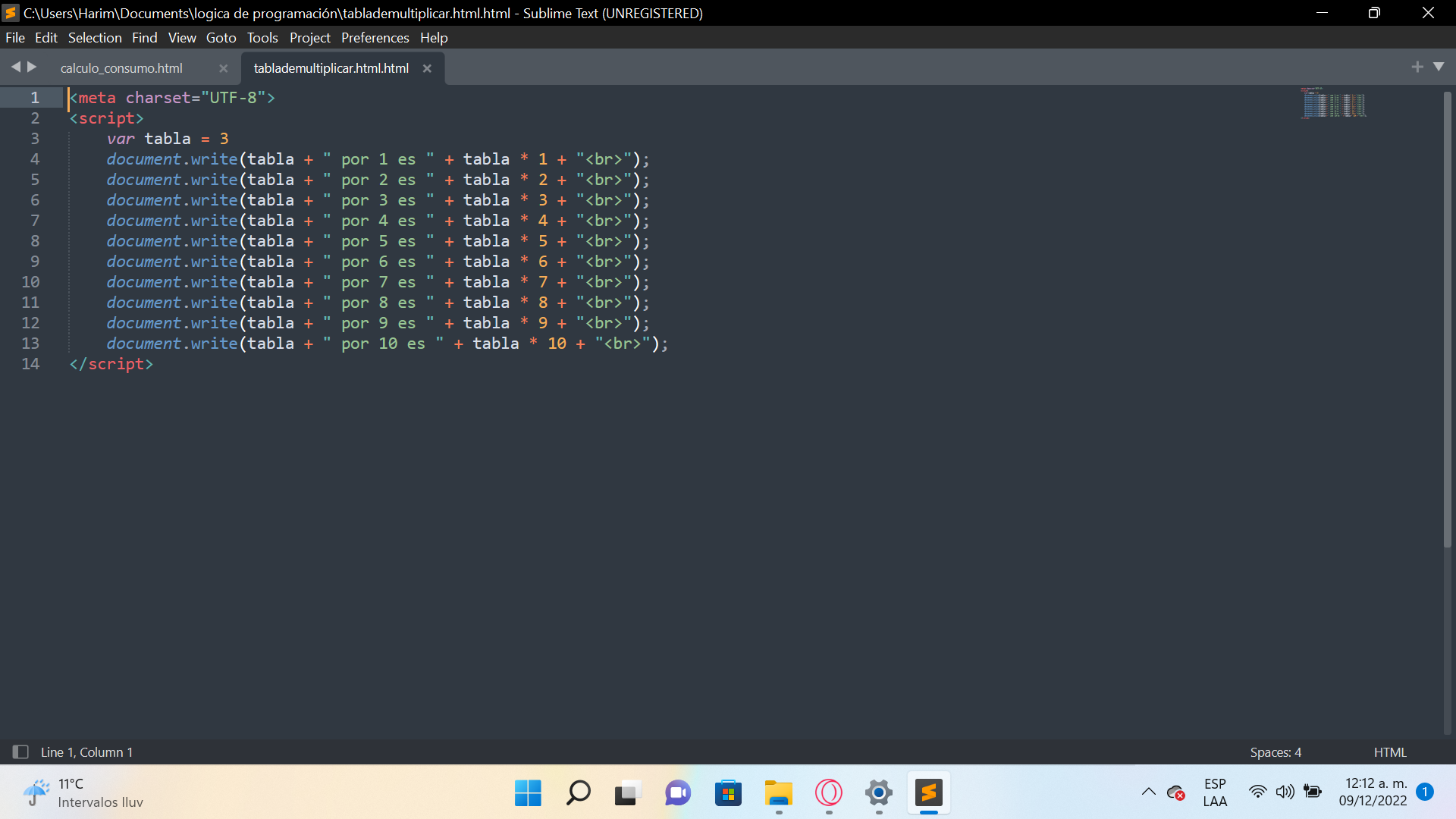Viewport: 1456px width, 819px height.
Task: Change the HTML syntax selector
Action: click(x=1390, y=752)
